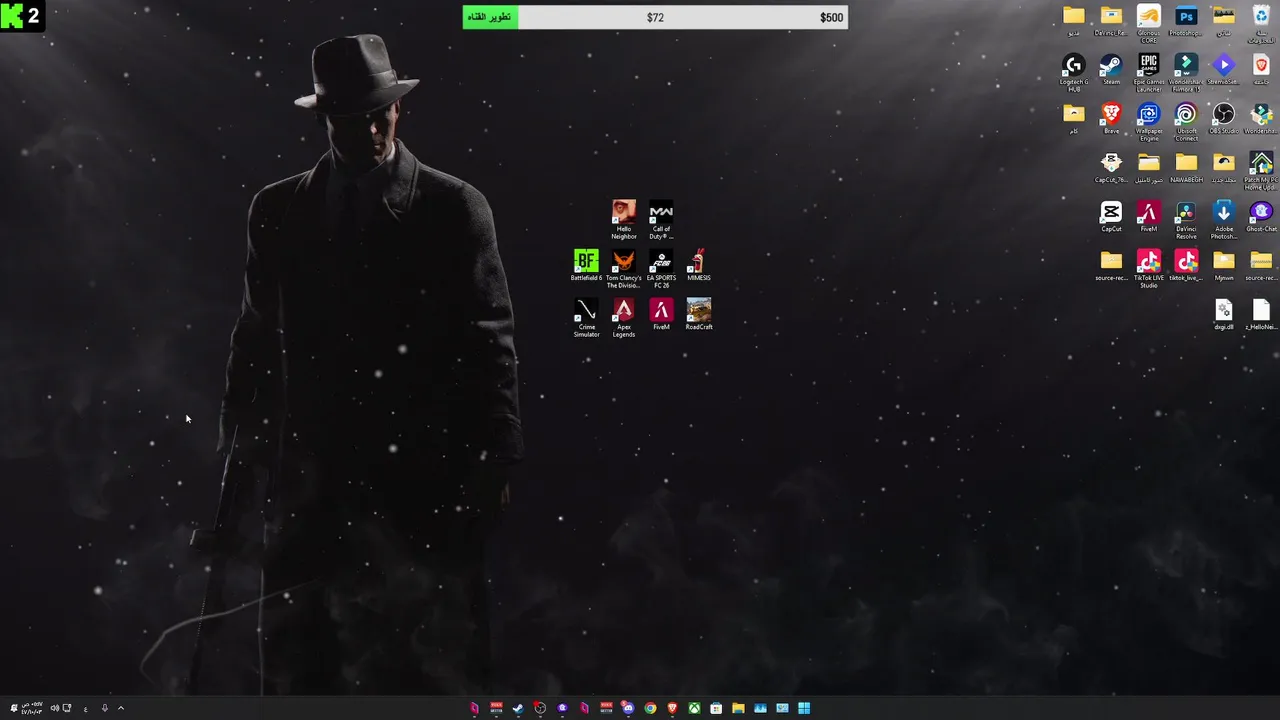Open the taskbar clock and date
The width and height of the screenshot is (1280, 720).
tap(32, 708)
